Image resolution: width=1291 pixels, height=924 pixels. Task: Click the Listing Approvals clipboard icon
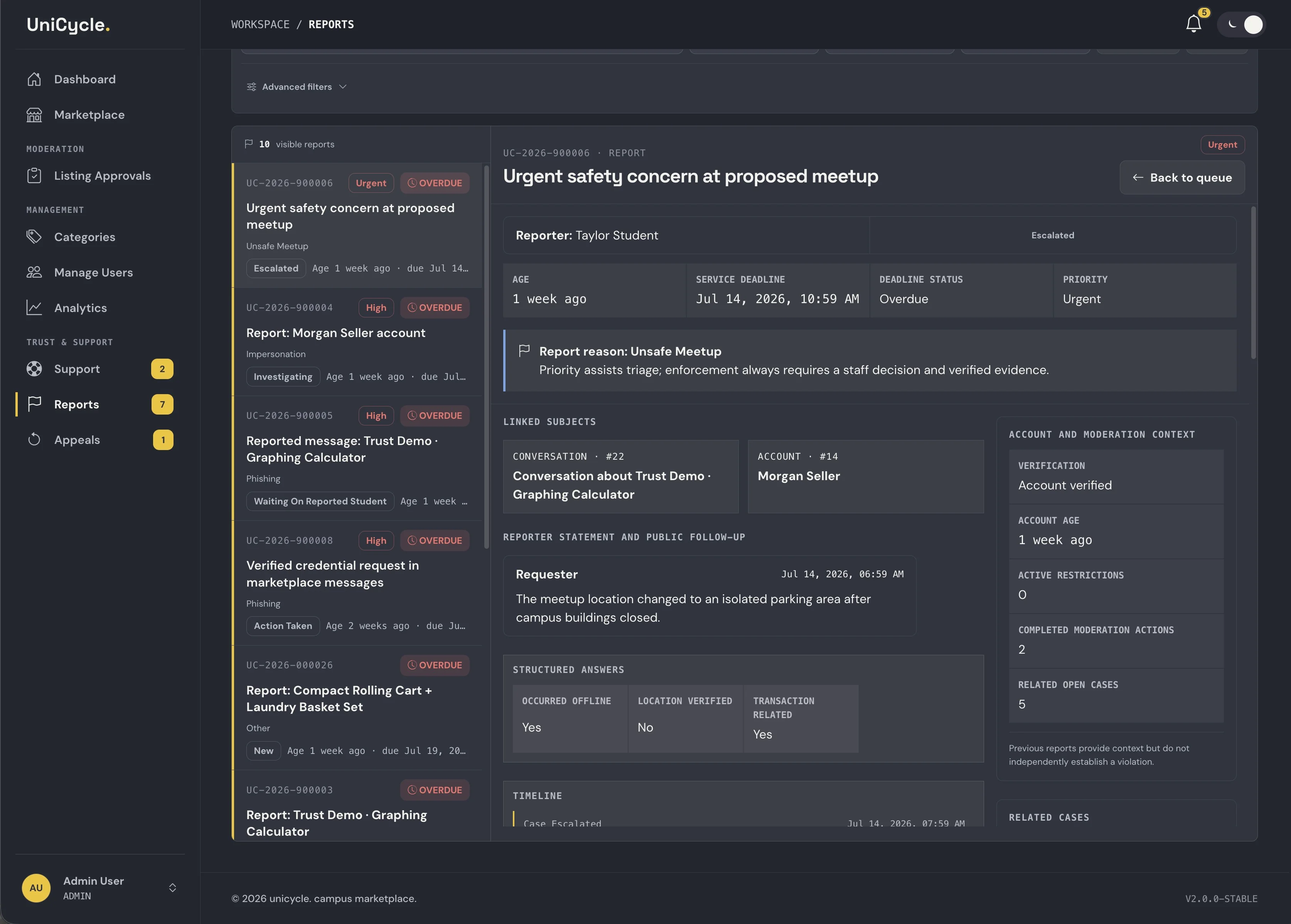[34, 176]
